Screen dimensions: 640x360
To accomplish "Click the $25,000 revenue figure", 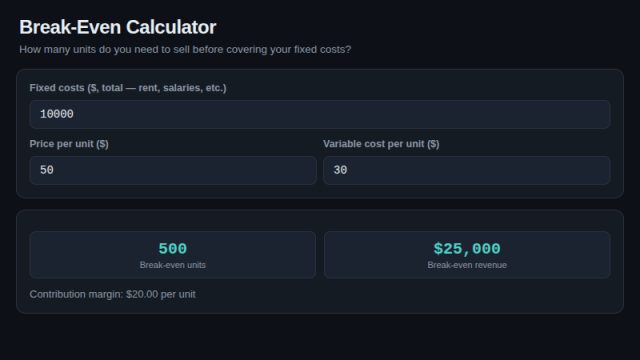I will [x=467, y=249].
